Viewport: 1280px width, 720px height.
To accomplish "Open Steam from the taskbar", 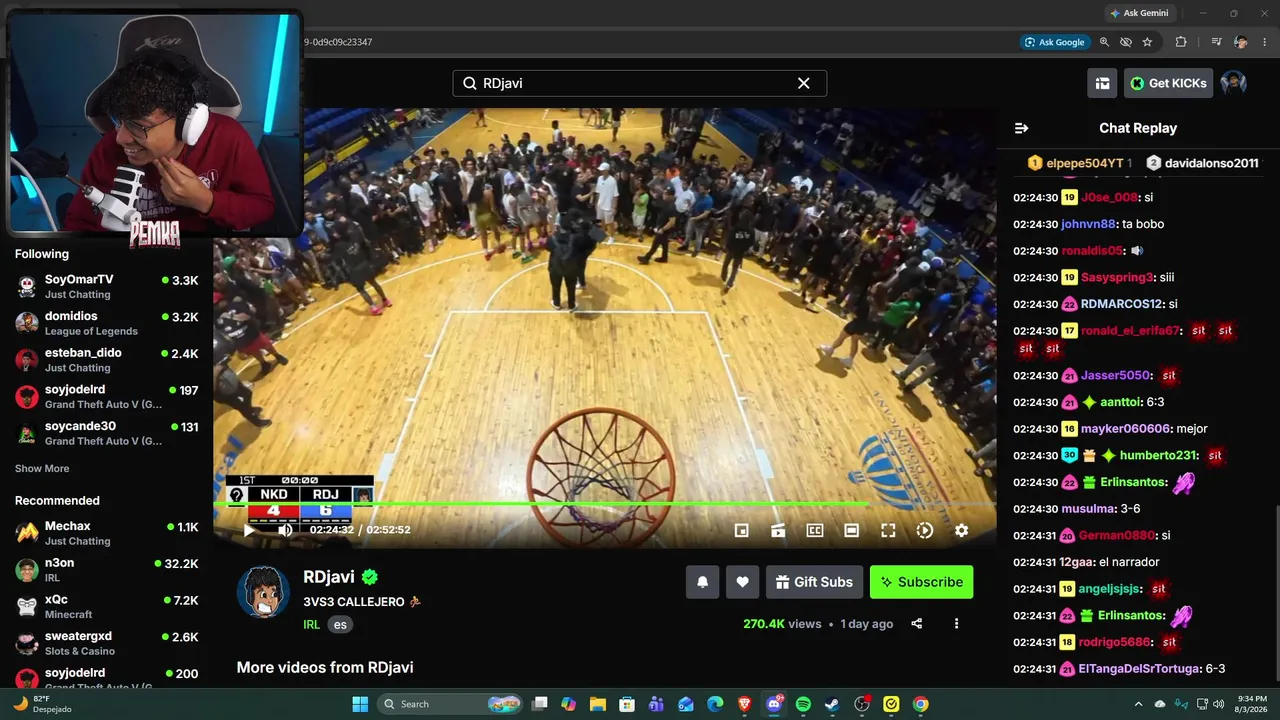I will coord(832,704).
